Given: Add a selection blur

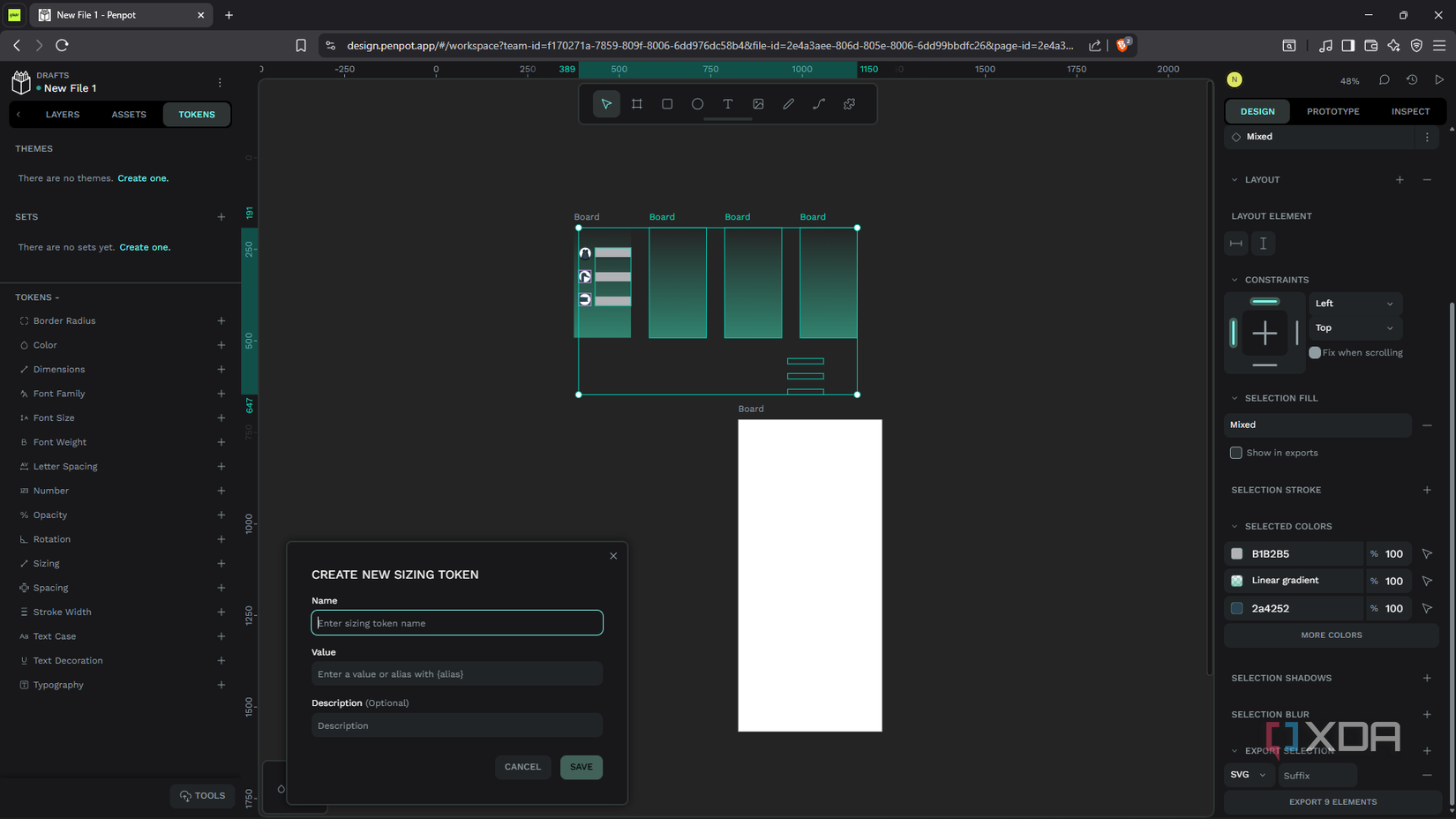Looking at the screenshot, I should [1427, 714].
